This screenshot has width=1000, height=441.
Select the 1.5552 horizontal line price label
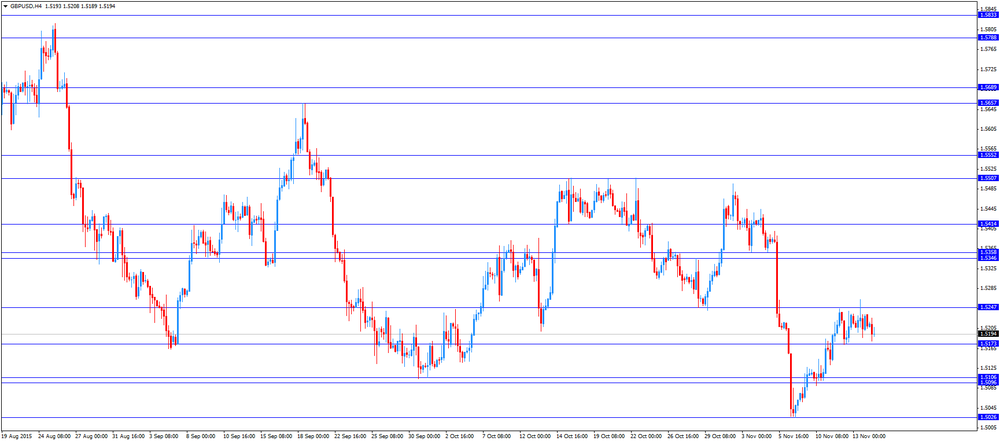(x=987, y=155)
